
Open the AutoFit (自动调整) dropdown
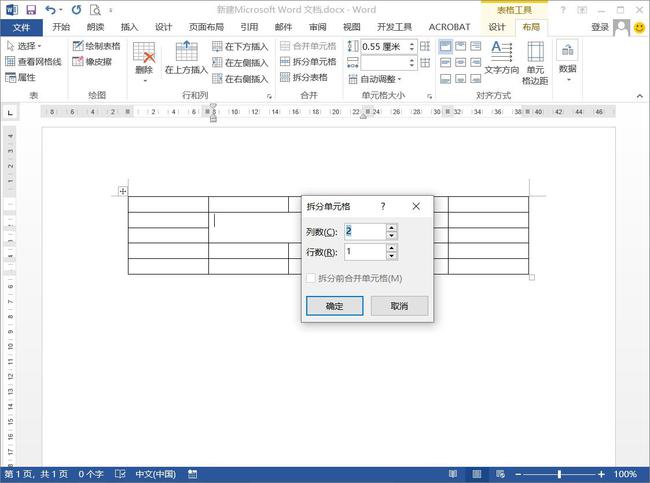[380, 78]
